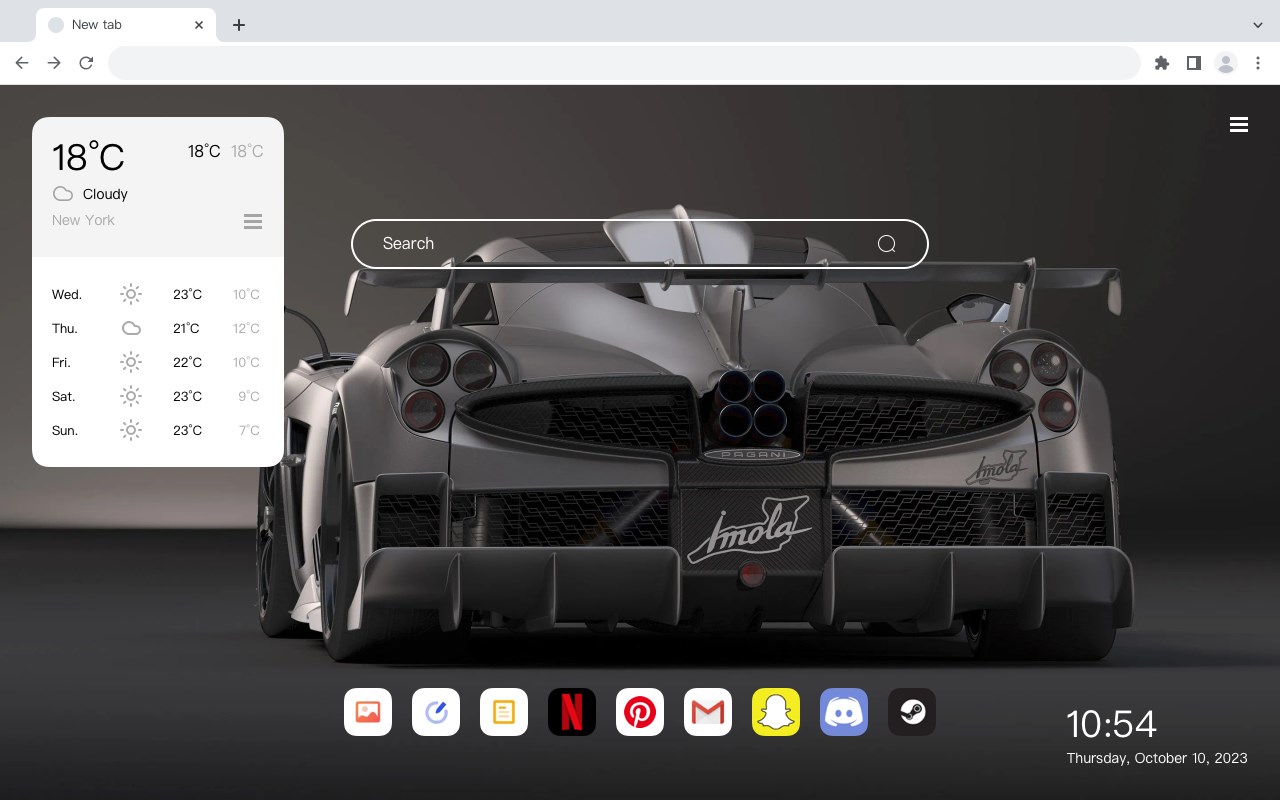Select the Wed. forecast row label
Viewport: 1280px width, 800px height.
[67, 295]
